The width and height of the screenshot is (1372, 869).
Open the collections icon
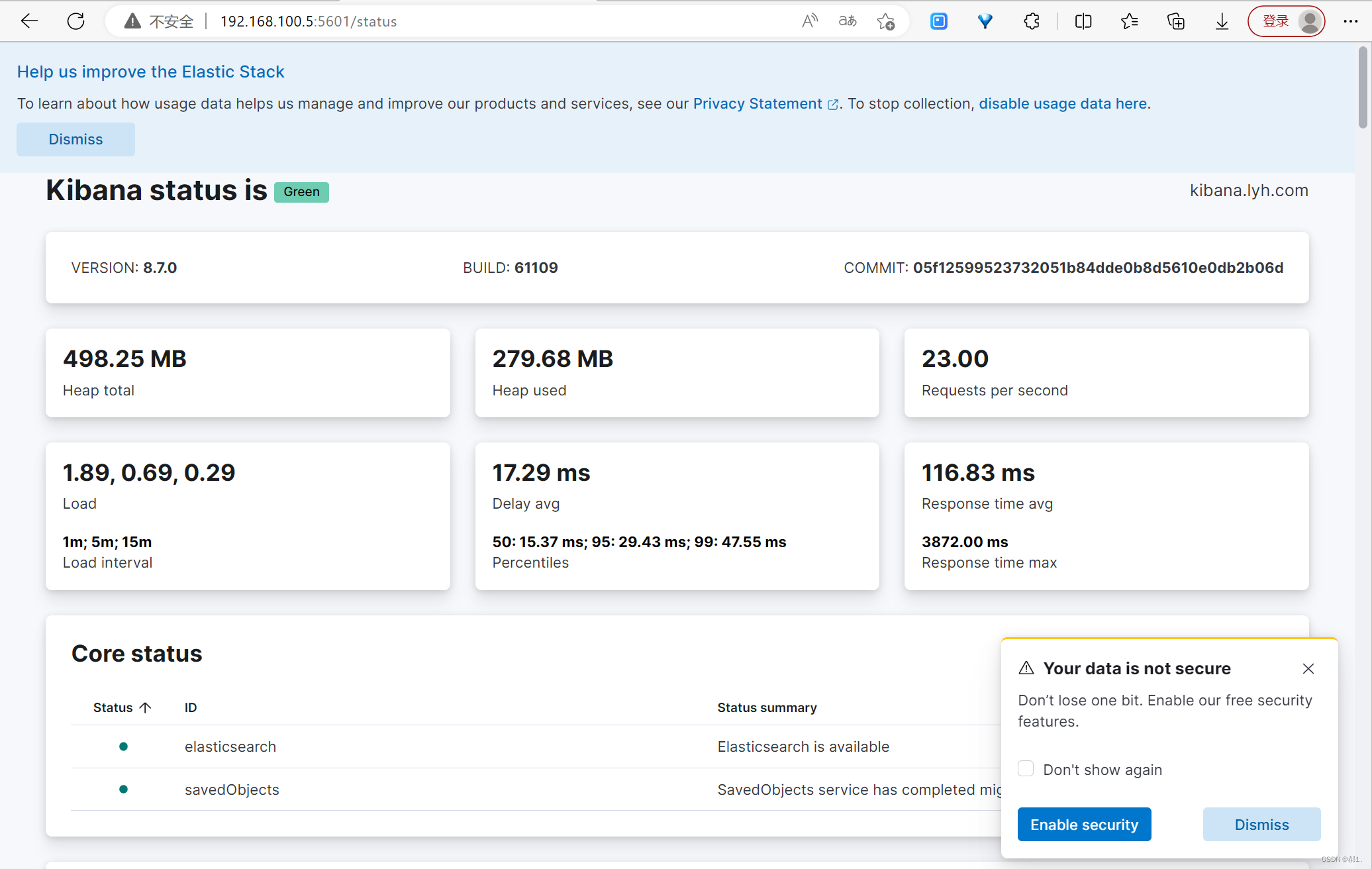point(1176,21)
